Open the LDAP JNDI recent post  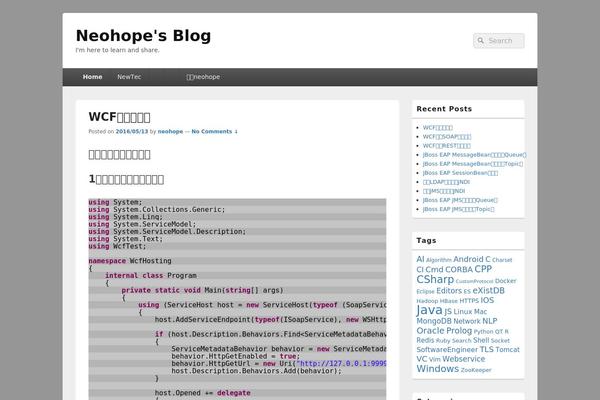[x=446, y=182]
